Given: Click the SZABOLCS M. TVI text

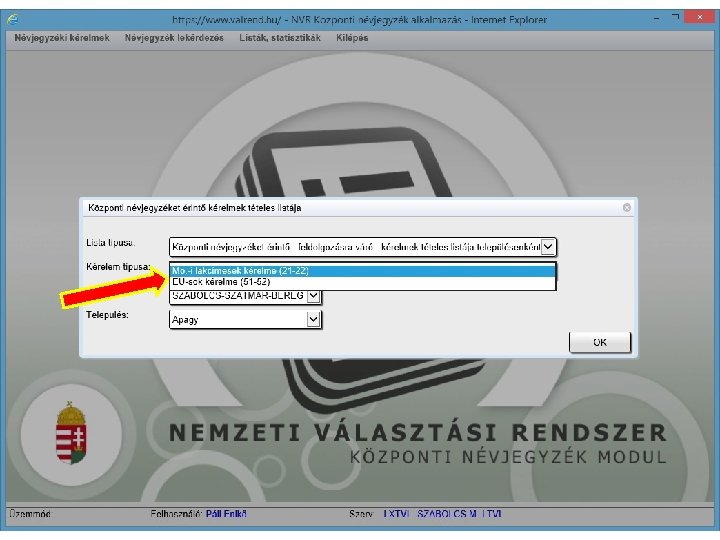Looking at the screenshot, I should 459,514.
